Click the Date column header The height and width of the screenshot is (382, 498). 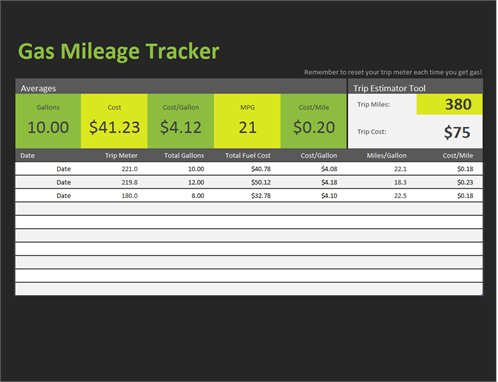27,155
